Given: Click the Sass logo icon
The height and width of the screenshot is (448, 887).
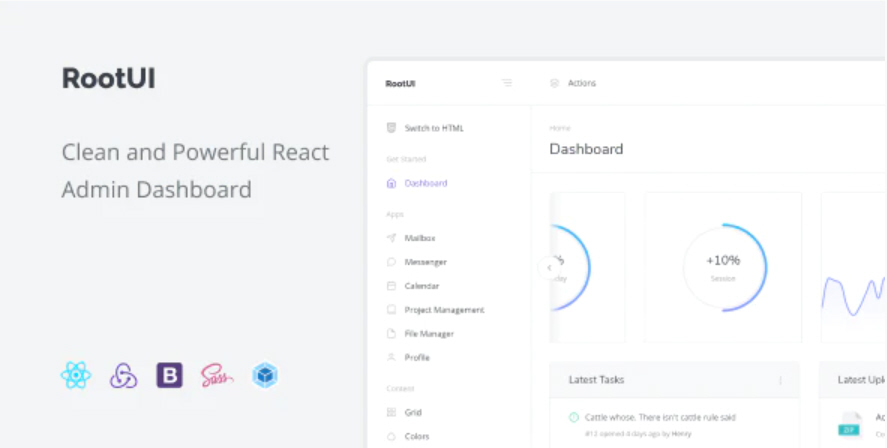Looking at the screenshot, I should click(217, 376).
